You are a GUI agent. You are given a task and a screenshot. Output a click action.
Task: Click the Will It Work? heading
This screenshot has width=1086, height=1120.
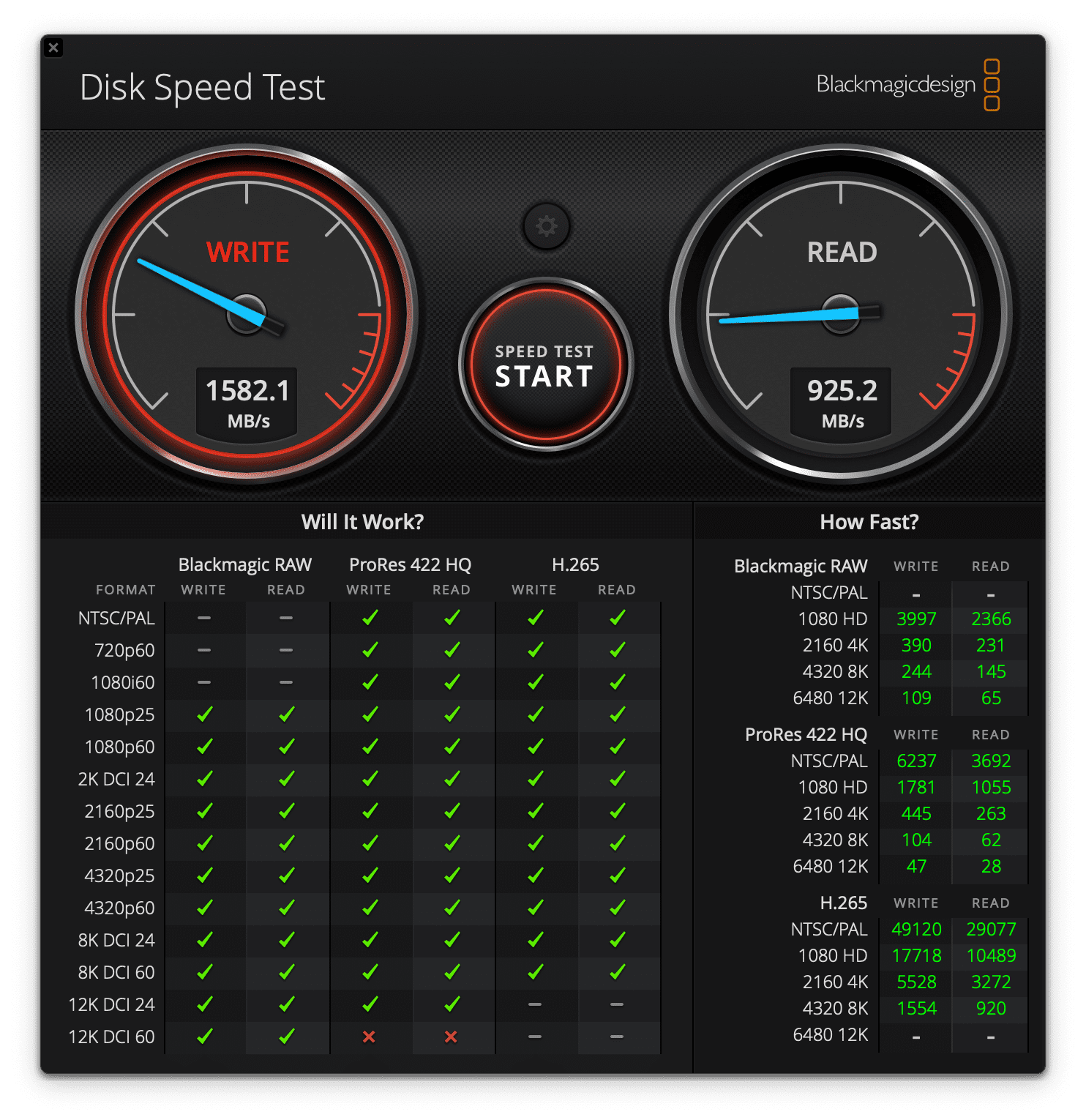[362, 522]
